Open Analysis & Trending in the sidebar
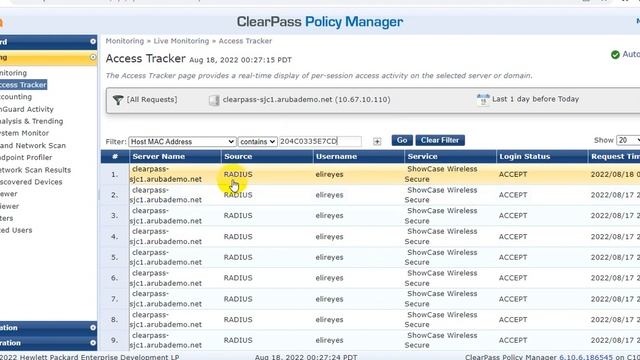This screenshot has width=640, height=360. tap(31, 121)
